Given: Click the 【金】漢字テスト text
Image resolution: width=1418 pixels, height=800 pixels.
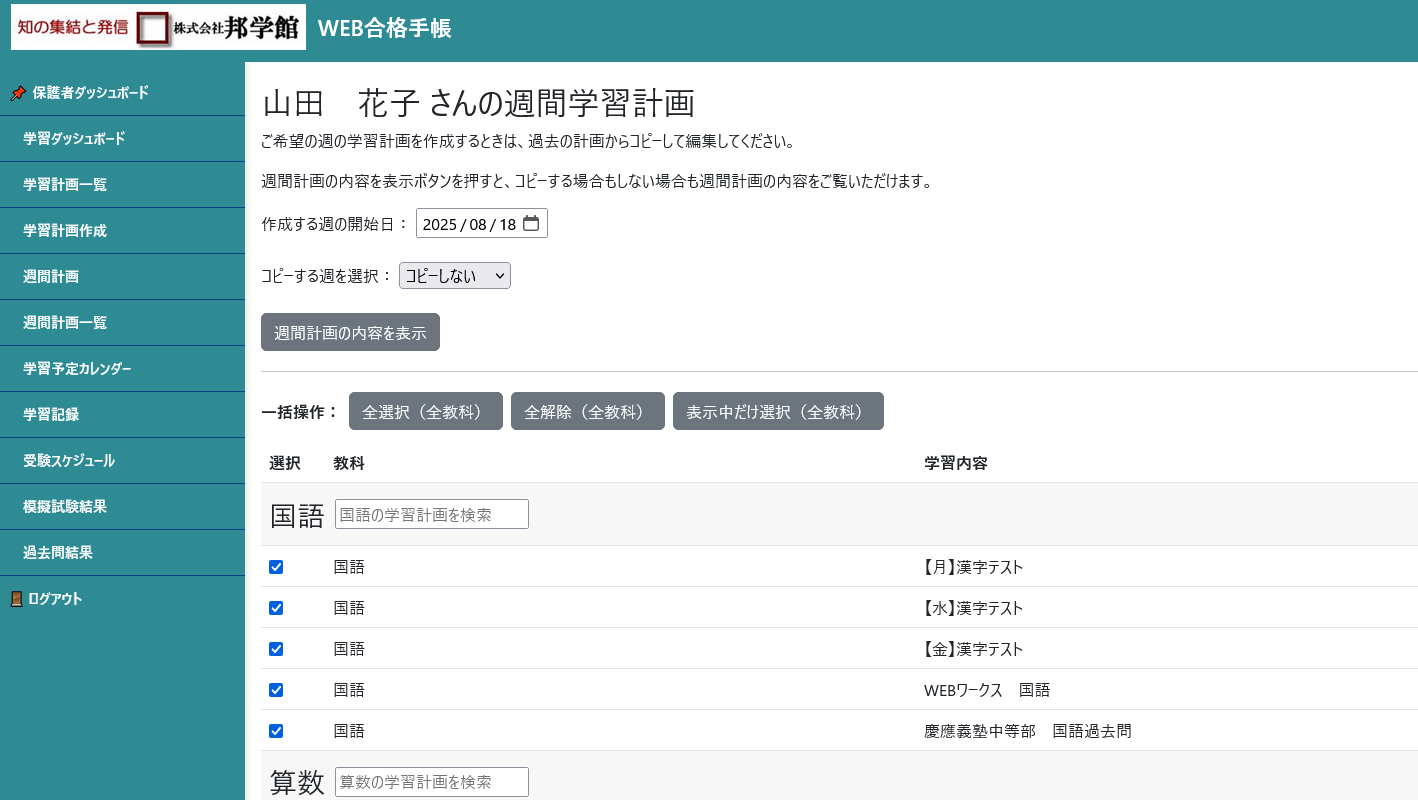Looking at the screenshot, I should (974, 649).
